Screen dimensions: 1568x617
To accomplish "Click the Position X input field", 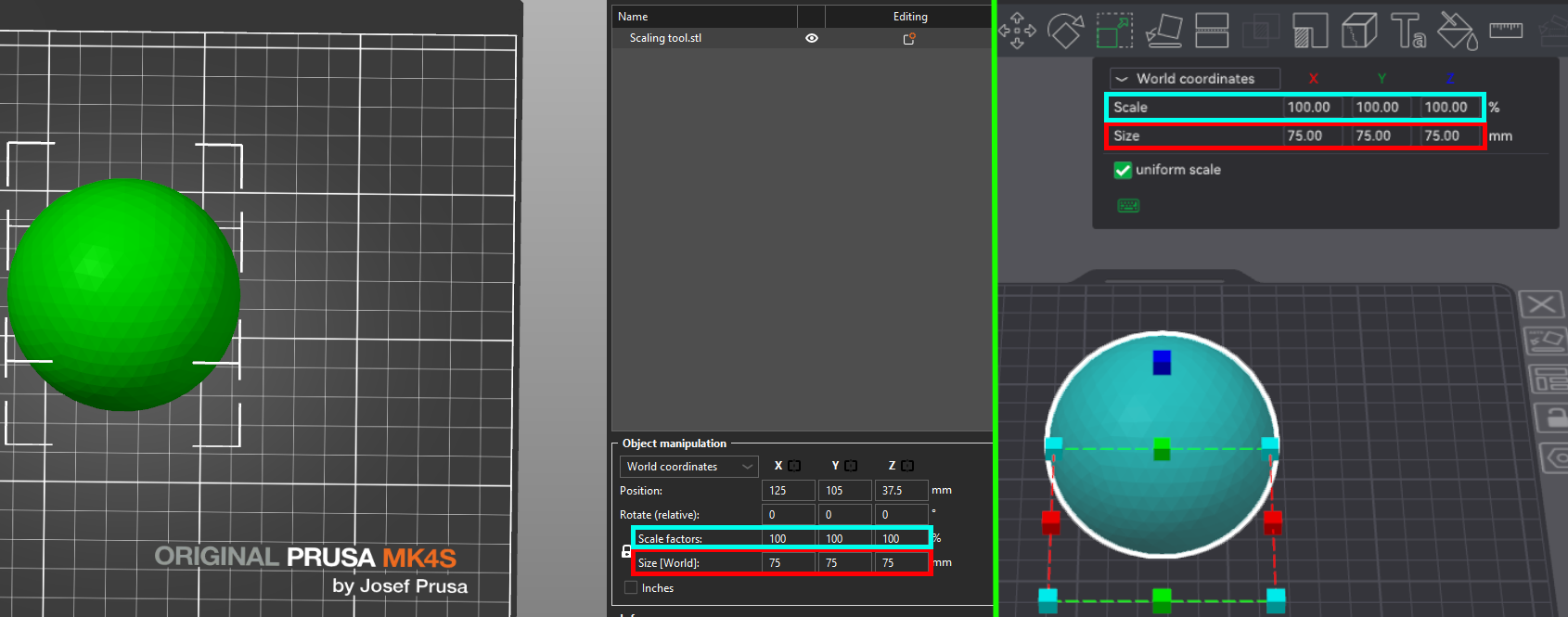I will [788, 491].
